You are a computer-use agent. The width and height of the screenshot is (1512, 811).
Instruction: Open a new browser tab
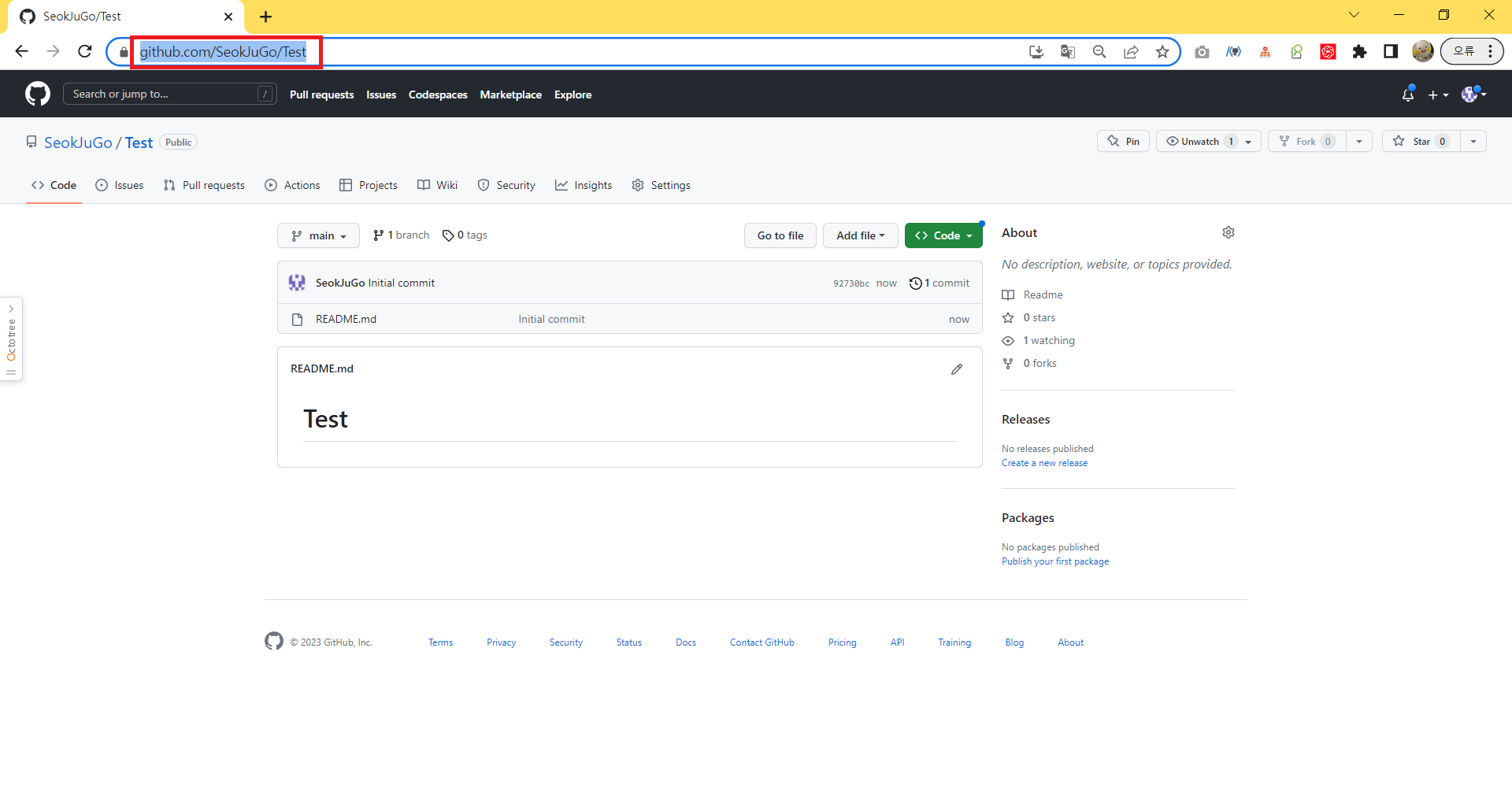point(266,17)
